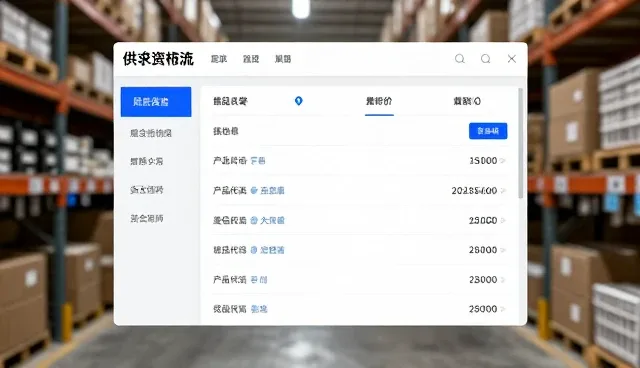Close the dialog with the X icon

(511, 59)
